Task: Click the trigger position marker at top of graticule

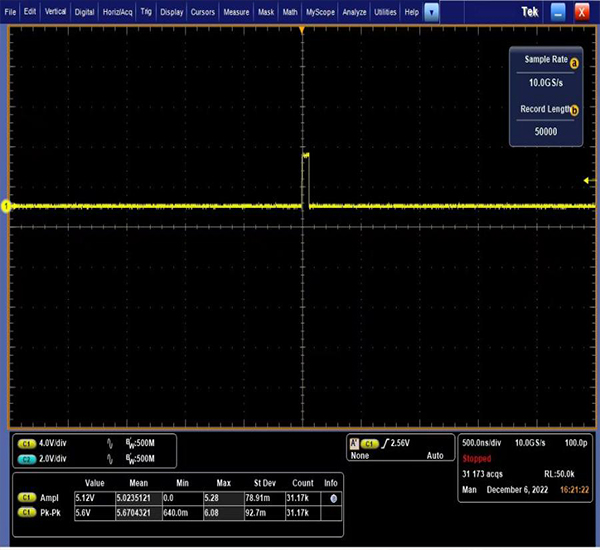Action: [x=302, y=29]
